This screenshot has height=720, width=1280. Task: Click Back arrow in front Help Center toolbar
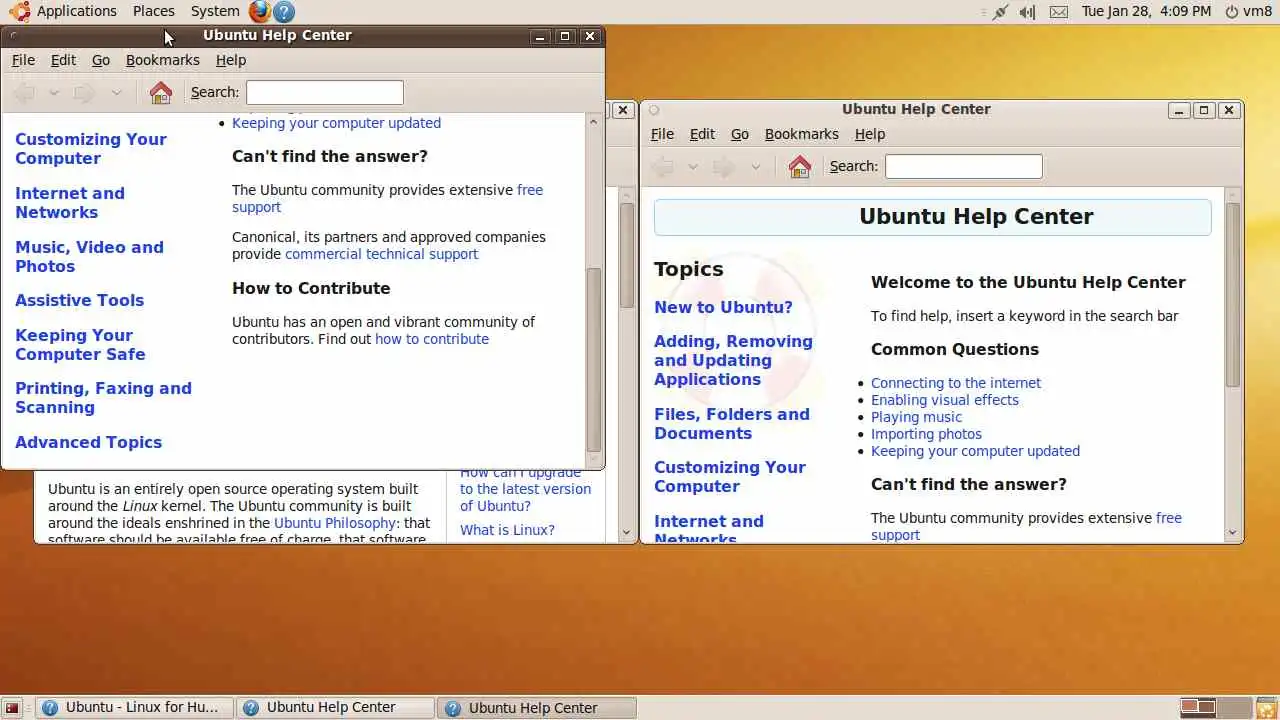tap(25, 93)
